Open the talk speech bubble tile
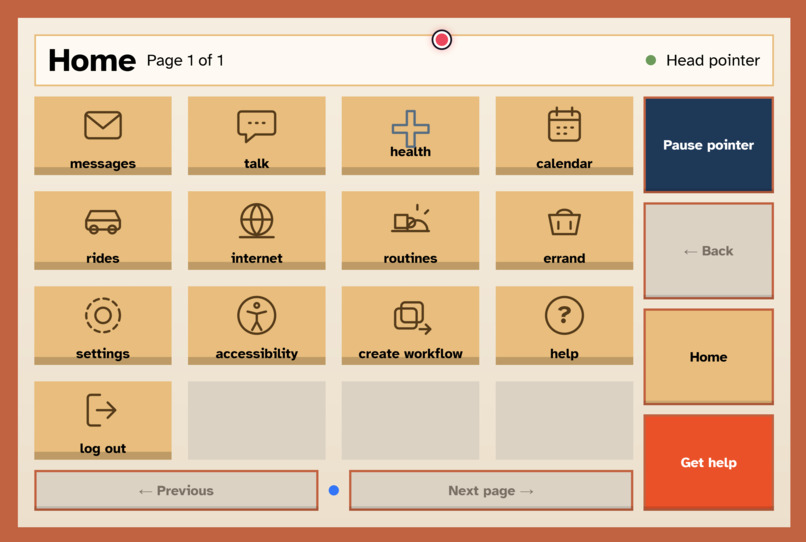806x542 pixels. coord(257,136)
